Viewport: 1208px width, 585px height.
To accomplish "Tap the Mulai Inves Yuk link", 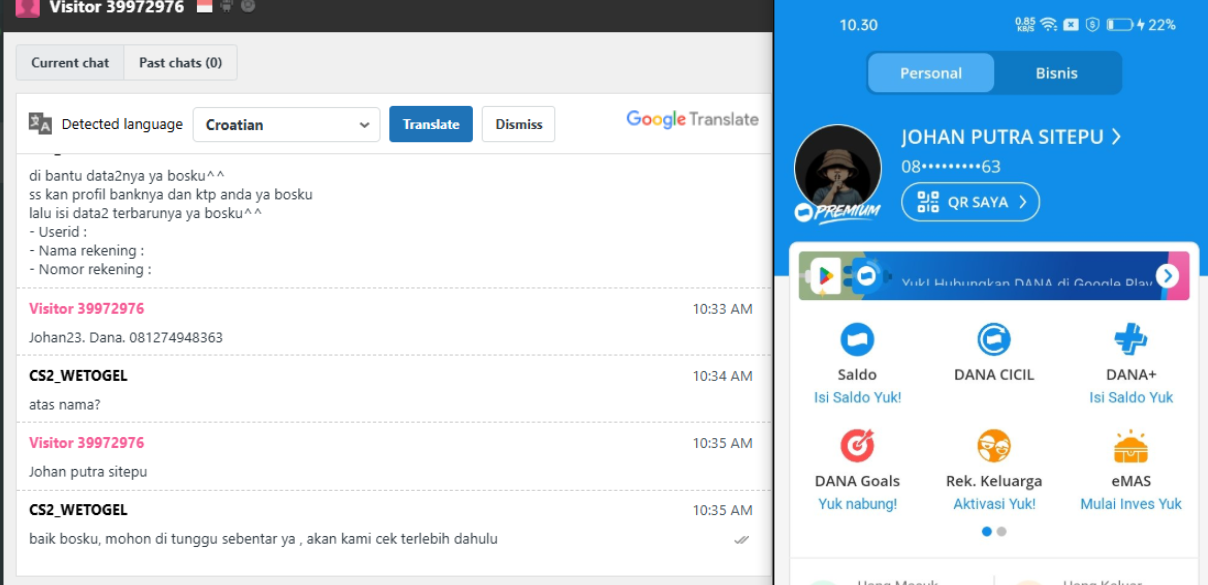I will click(1131, 504).
